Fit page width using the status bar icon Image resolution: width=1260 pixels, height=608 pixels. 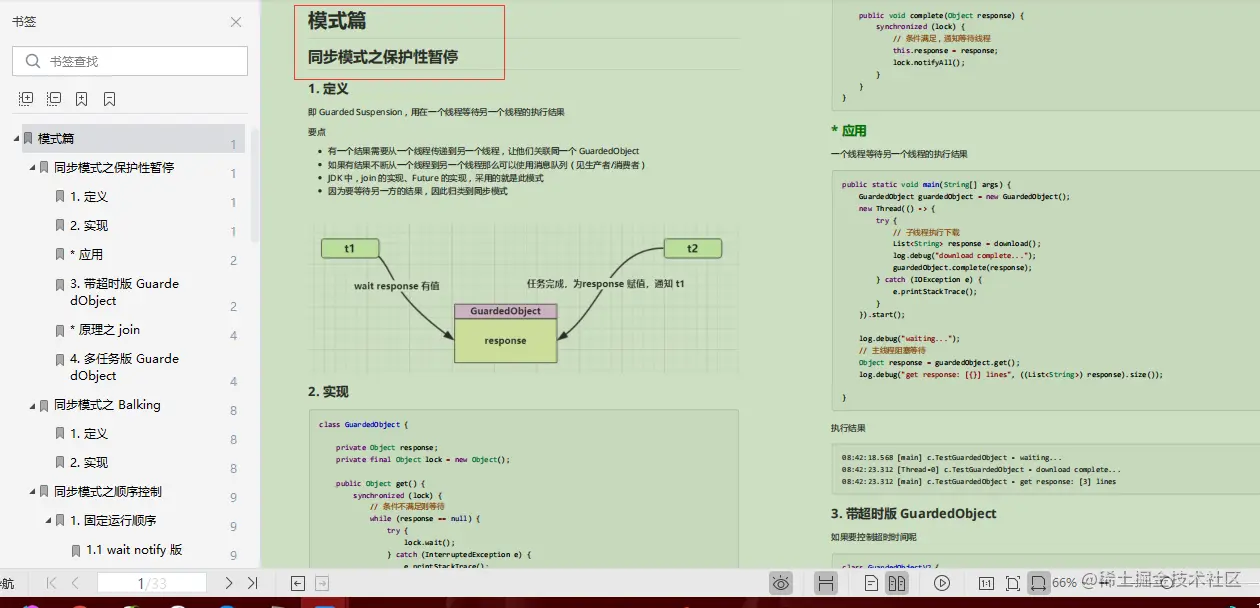pos(1039,583)
